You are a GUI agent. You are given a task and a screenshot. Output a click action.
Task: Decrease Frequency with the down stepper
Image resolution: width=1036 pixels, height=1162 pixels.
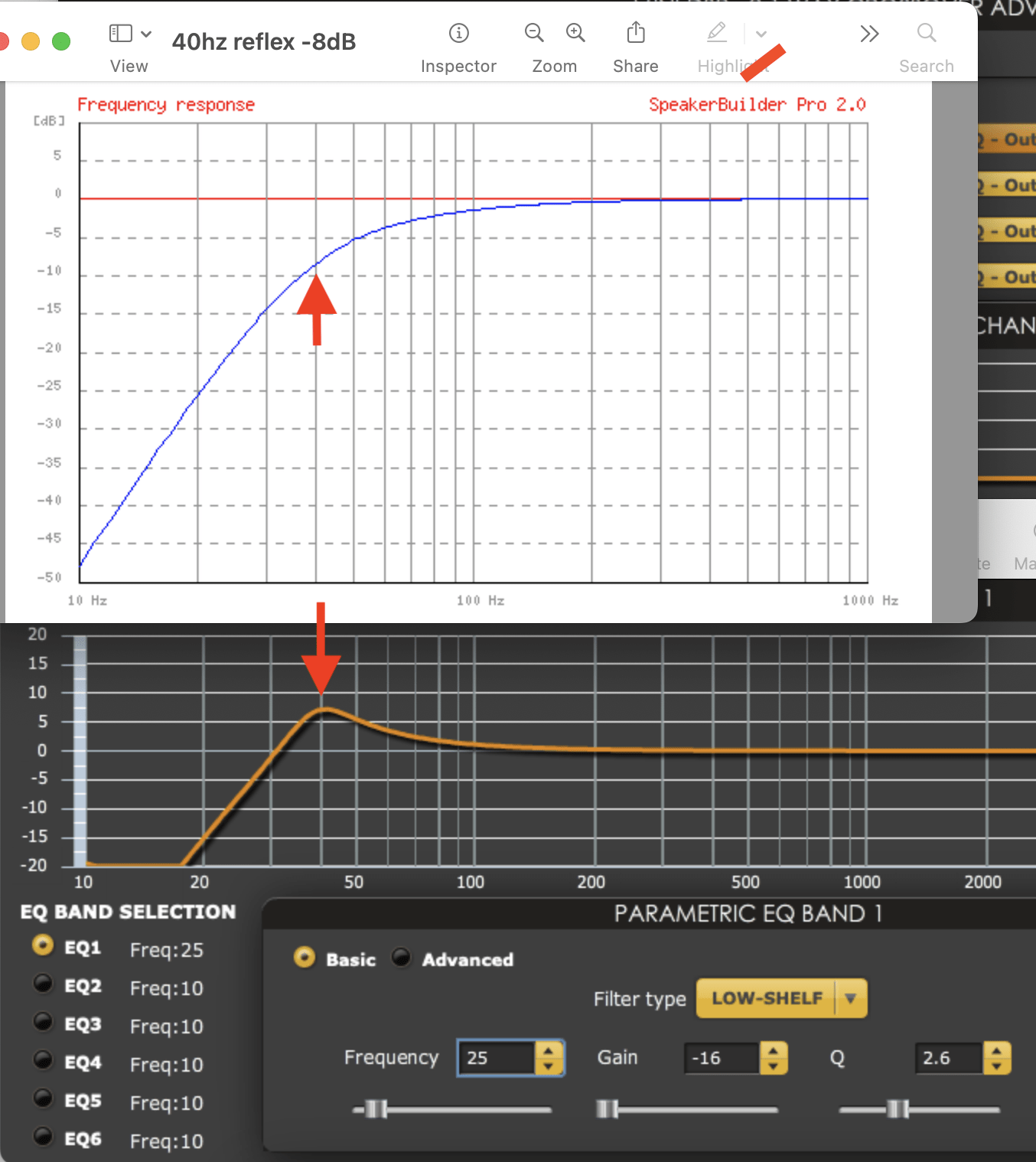[549, 1066]
